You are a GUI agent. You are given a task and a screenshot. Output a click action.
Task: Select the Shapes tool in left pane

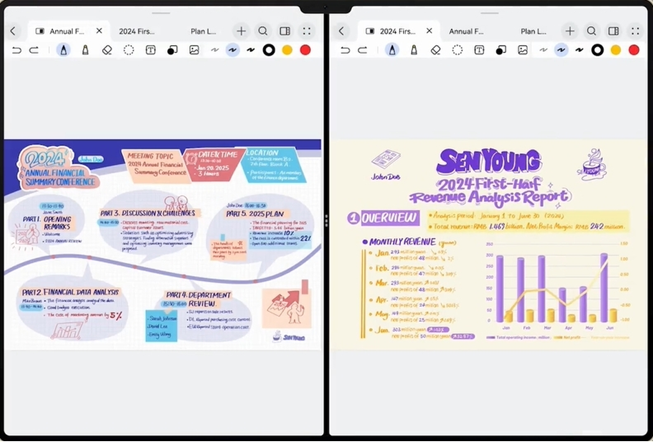click(172, 50)
